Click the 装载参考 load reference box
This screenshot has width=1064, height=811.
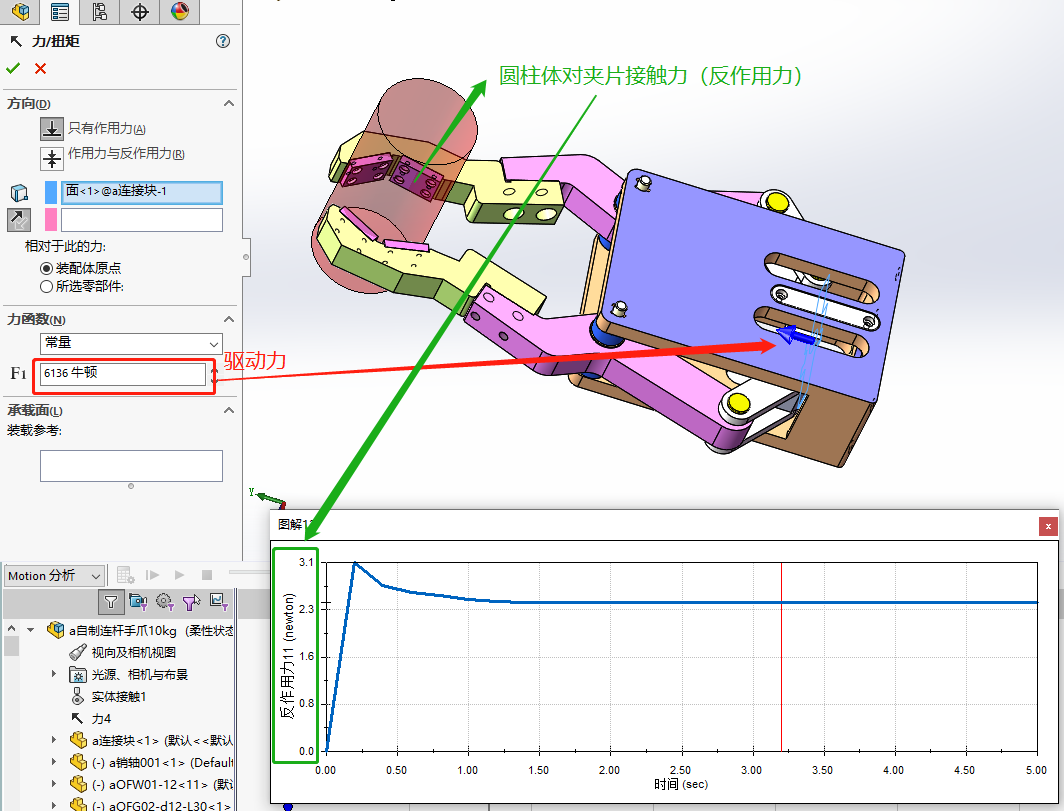(x=131, y=466)
